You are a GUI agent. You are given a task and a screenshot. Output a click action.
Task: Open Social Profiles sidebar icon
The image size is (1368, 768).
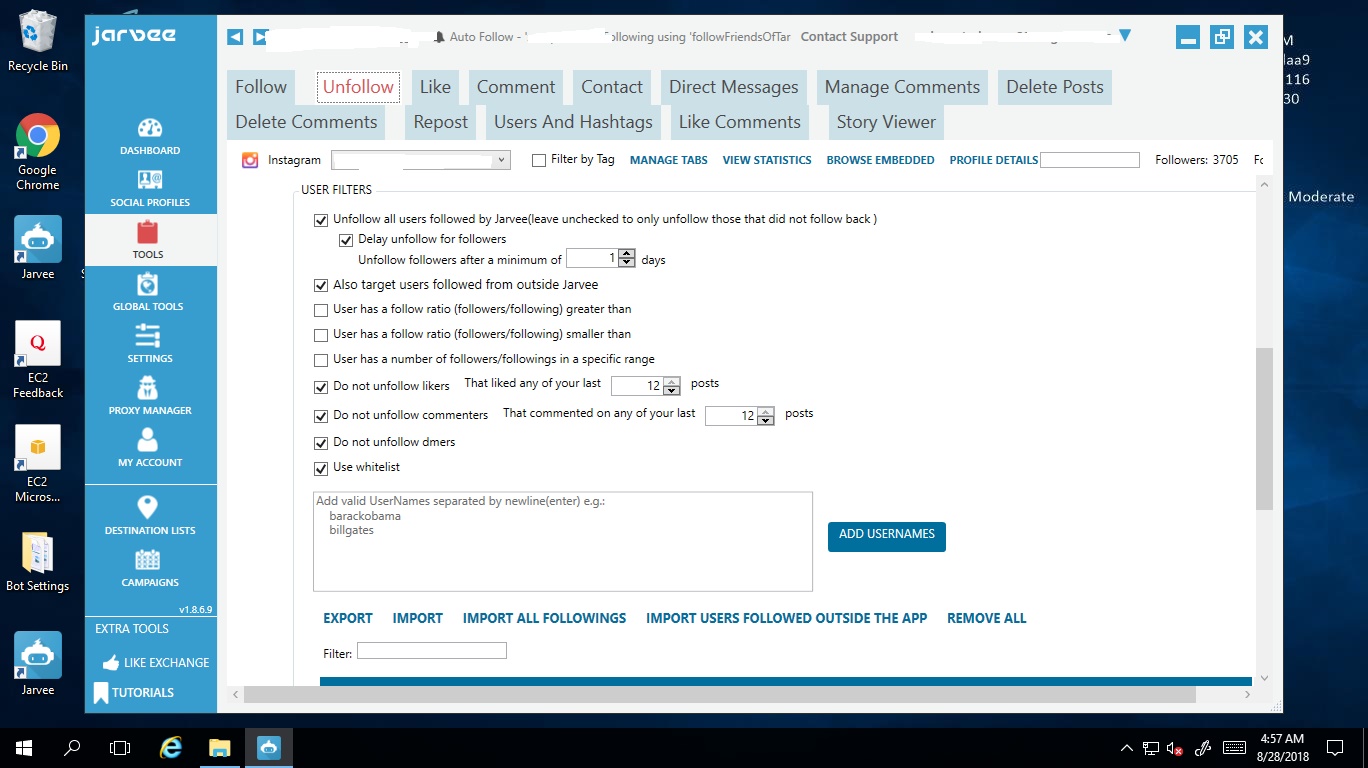tap(150, 181)
